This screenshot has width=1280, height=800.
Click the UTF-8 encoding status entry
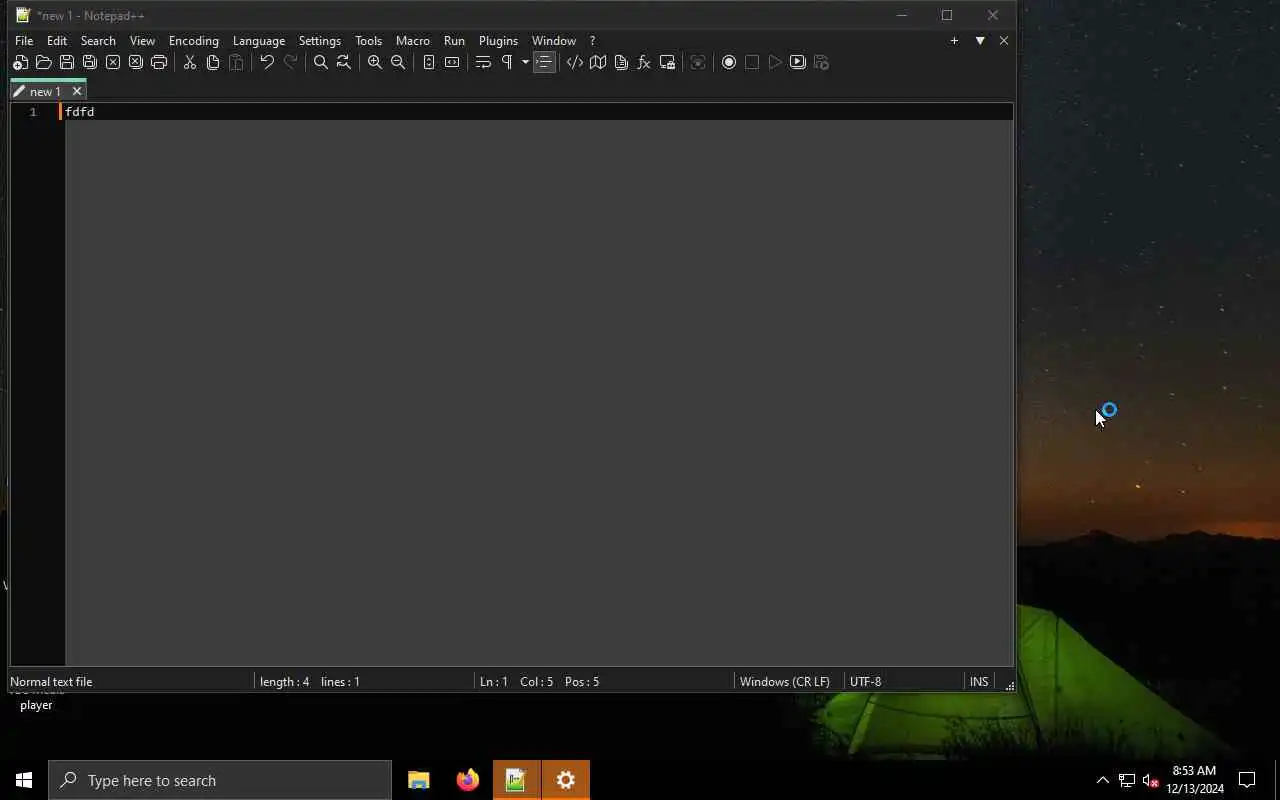click(866, 682)
